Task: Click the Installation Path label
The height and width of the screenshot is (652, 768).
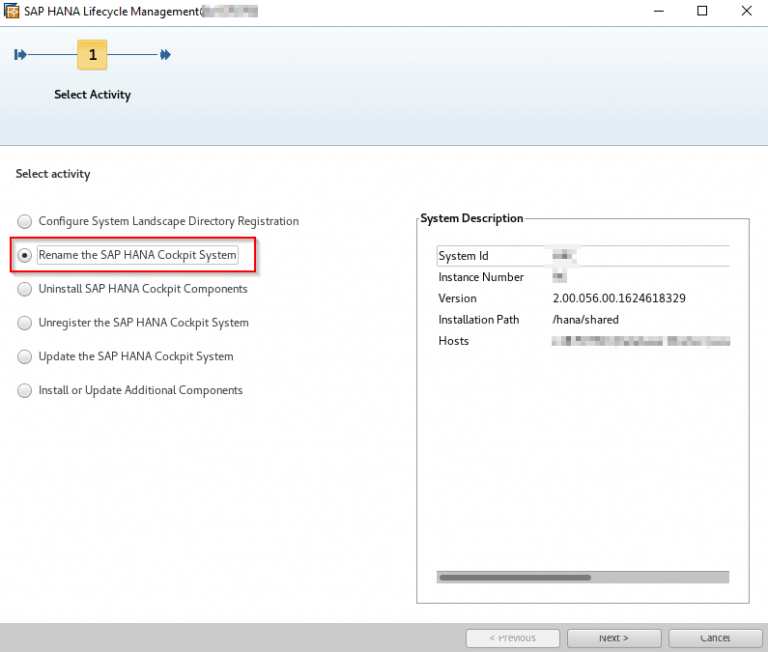Action: 479,320
